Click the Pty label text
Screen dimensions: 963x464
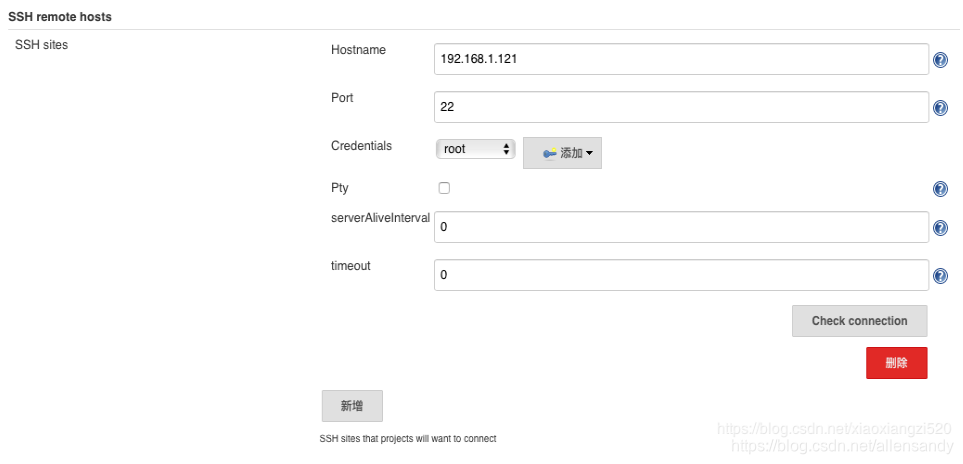point(340,188)
